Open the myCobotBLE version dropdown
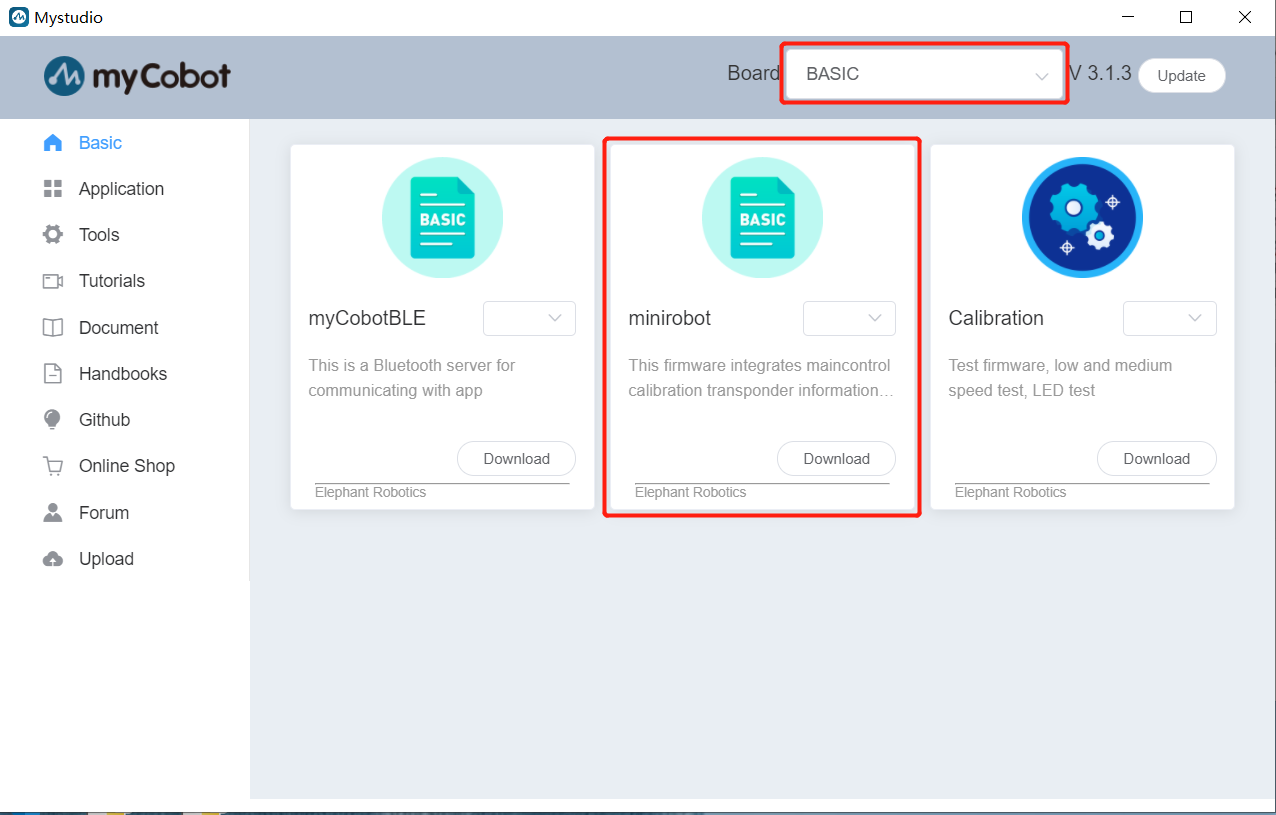1276x815 pixels. click(529, 318)
